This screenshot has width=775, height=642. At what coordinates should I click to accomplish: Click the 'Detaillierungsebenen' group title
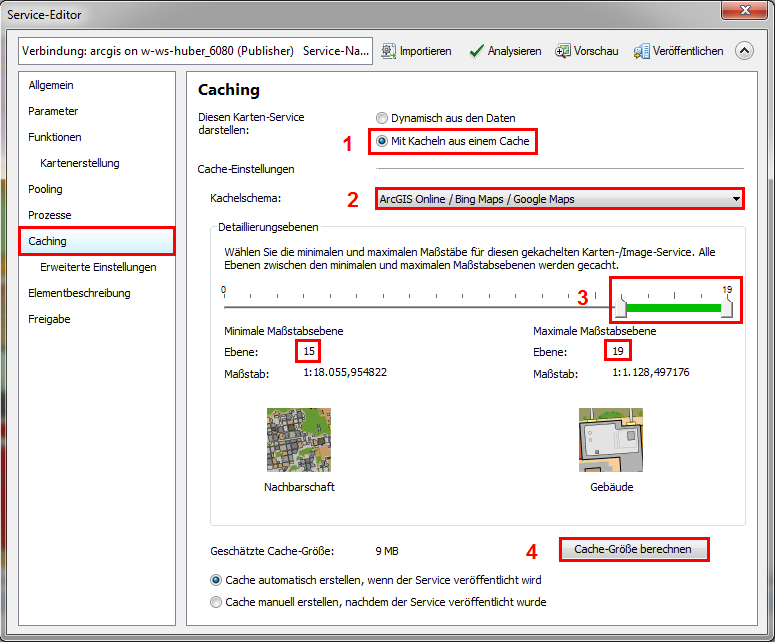point(268,227)
